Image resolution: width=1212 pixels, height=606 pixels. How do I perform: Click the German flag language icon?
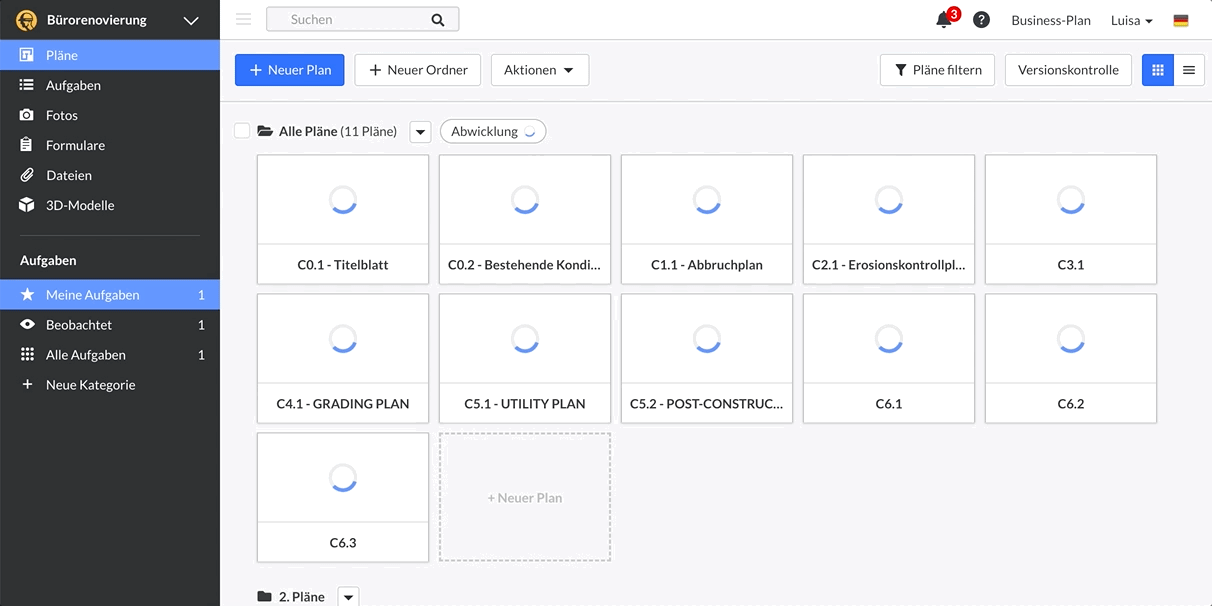pyautogui.click(x=1181, y=20)
